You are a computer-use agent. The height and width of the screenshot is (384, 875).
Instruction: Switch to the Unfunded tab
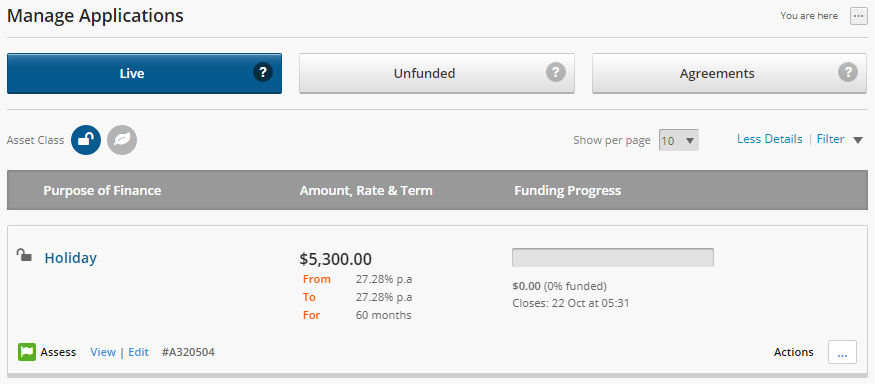[437, 73]
